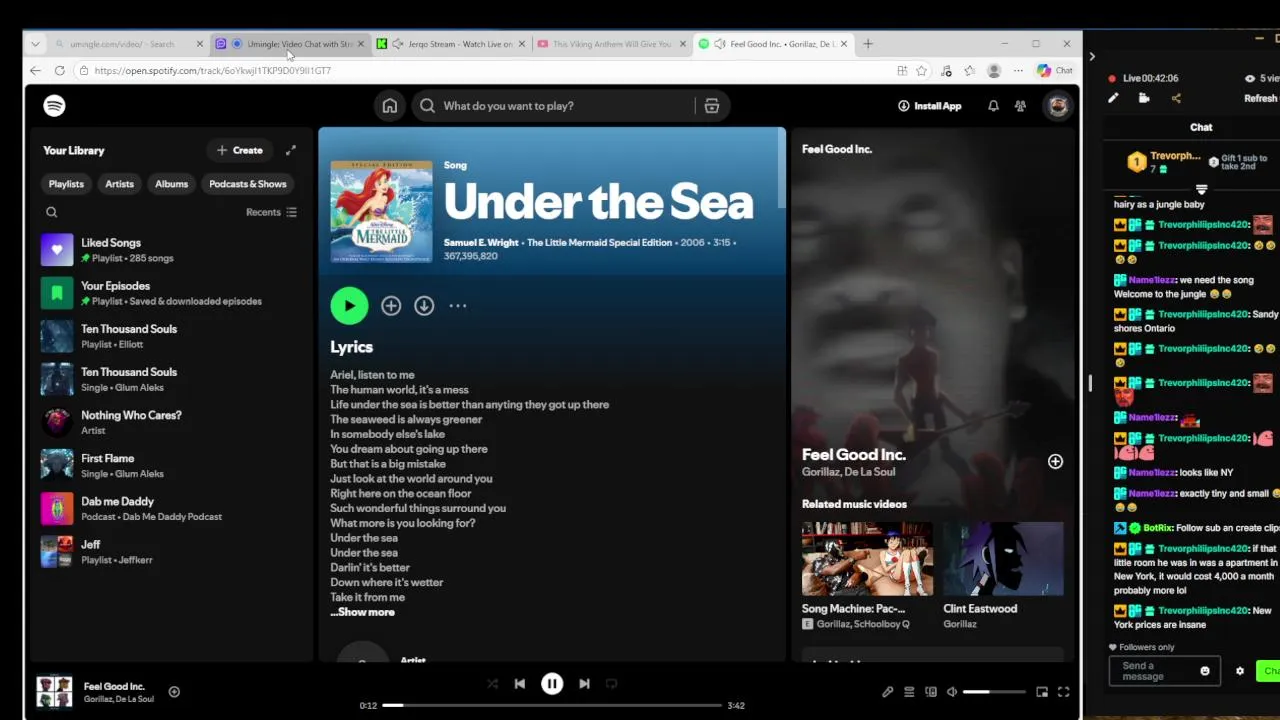
Task: Open the Samuel E. Wright artist link
Action: (481, 243)
